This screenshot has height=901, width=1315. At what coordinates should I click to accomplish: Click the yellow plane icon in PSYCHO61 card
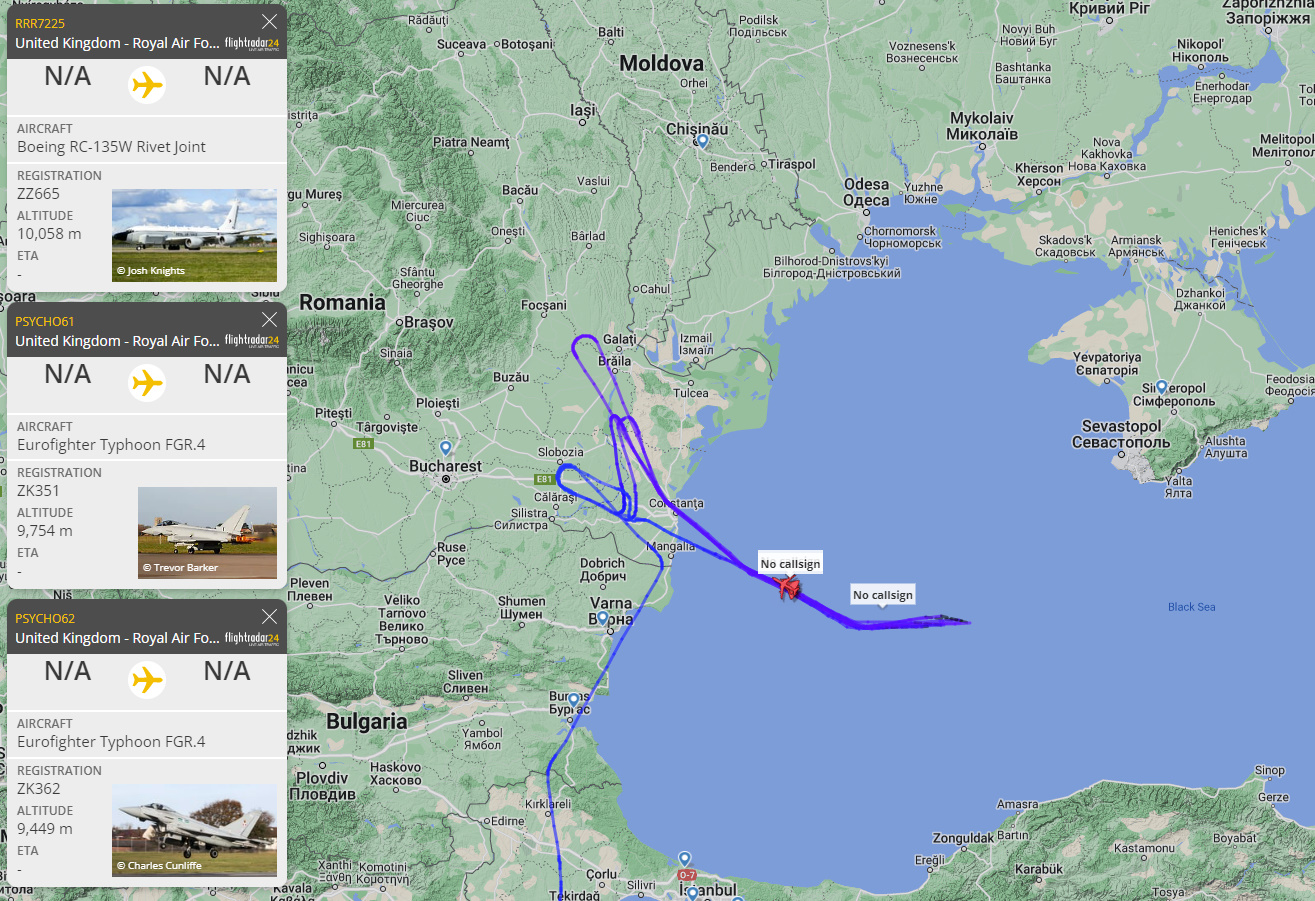pyautogui.click(x=147, y=382)
